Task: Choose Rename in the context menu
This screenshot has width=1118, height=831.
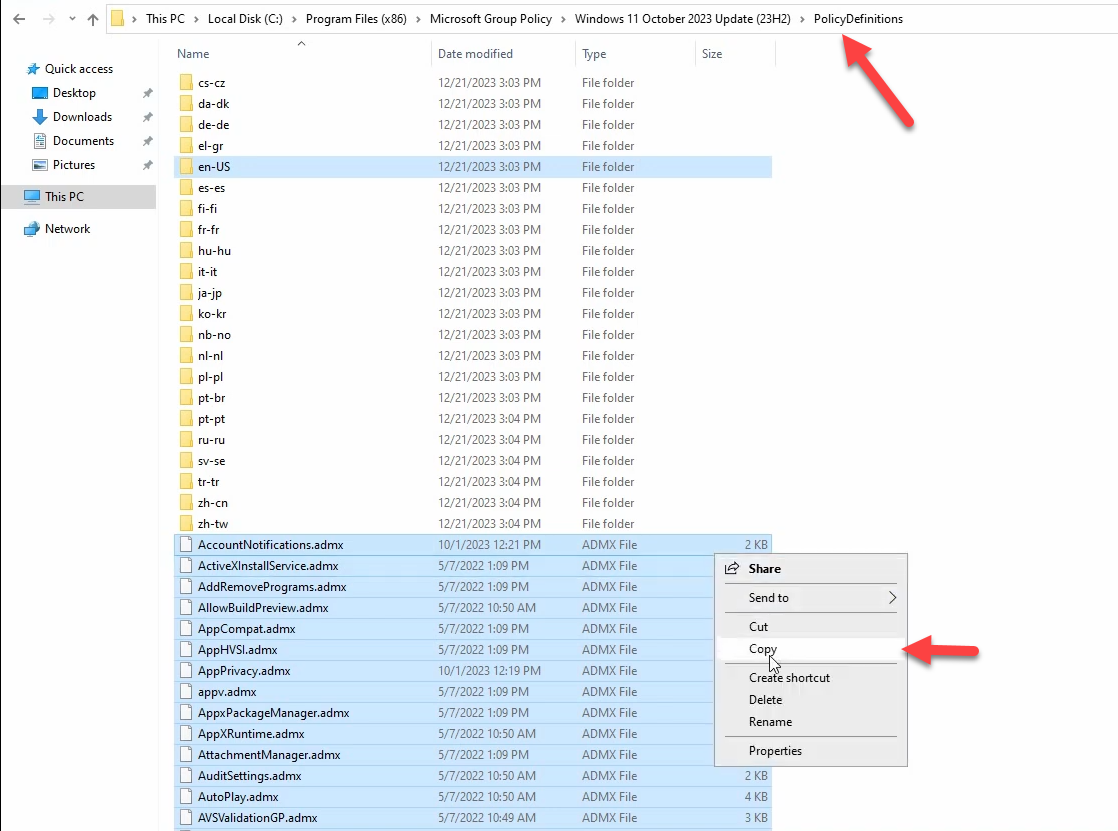Action: pos(811,722)
